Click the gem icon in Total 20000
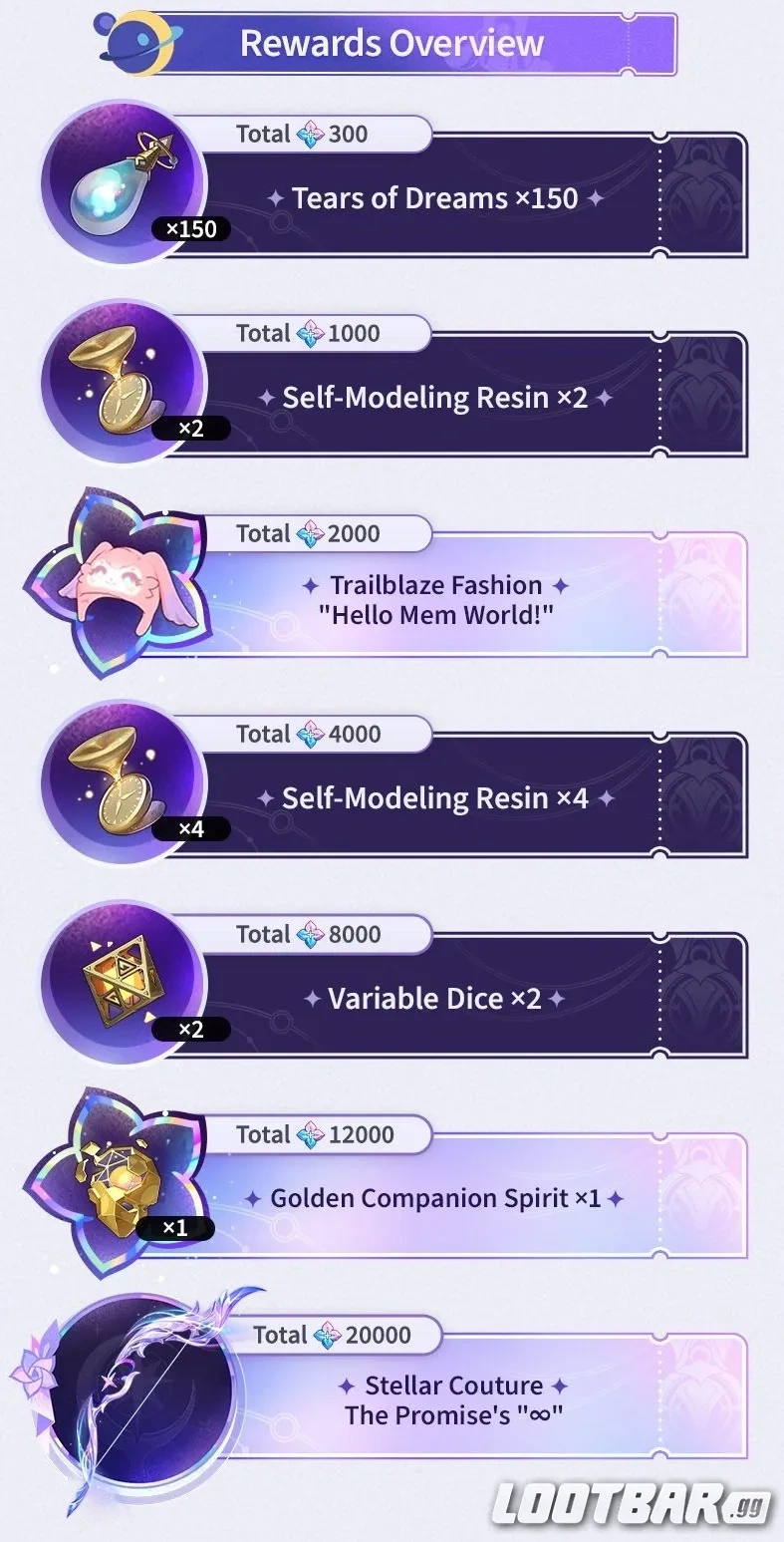 (327, 1335)
